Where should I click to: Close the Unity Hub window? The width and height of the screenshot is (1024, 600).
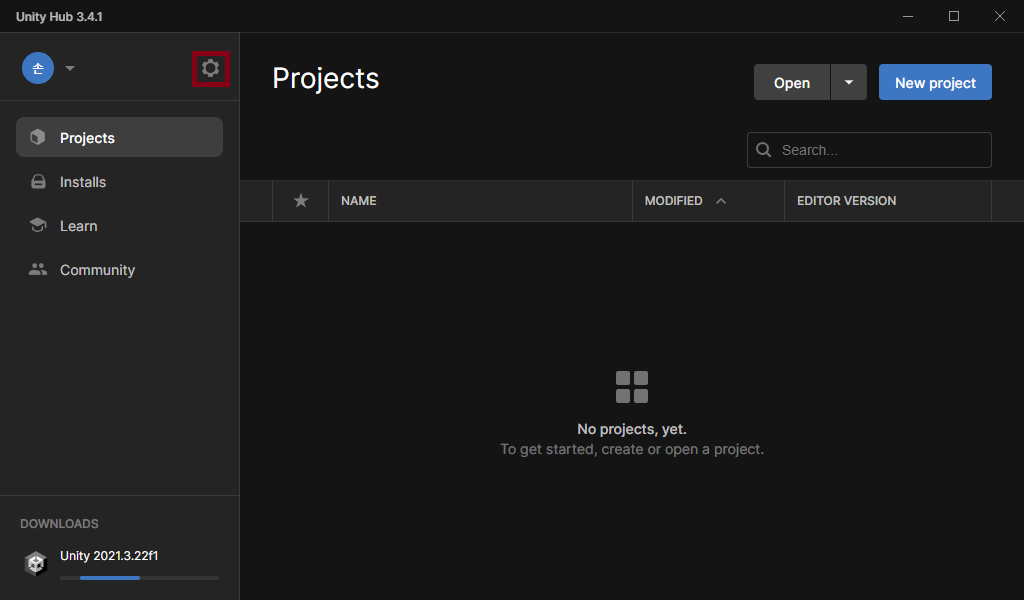point(1000,16)
